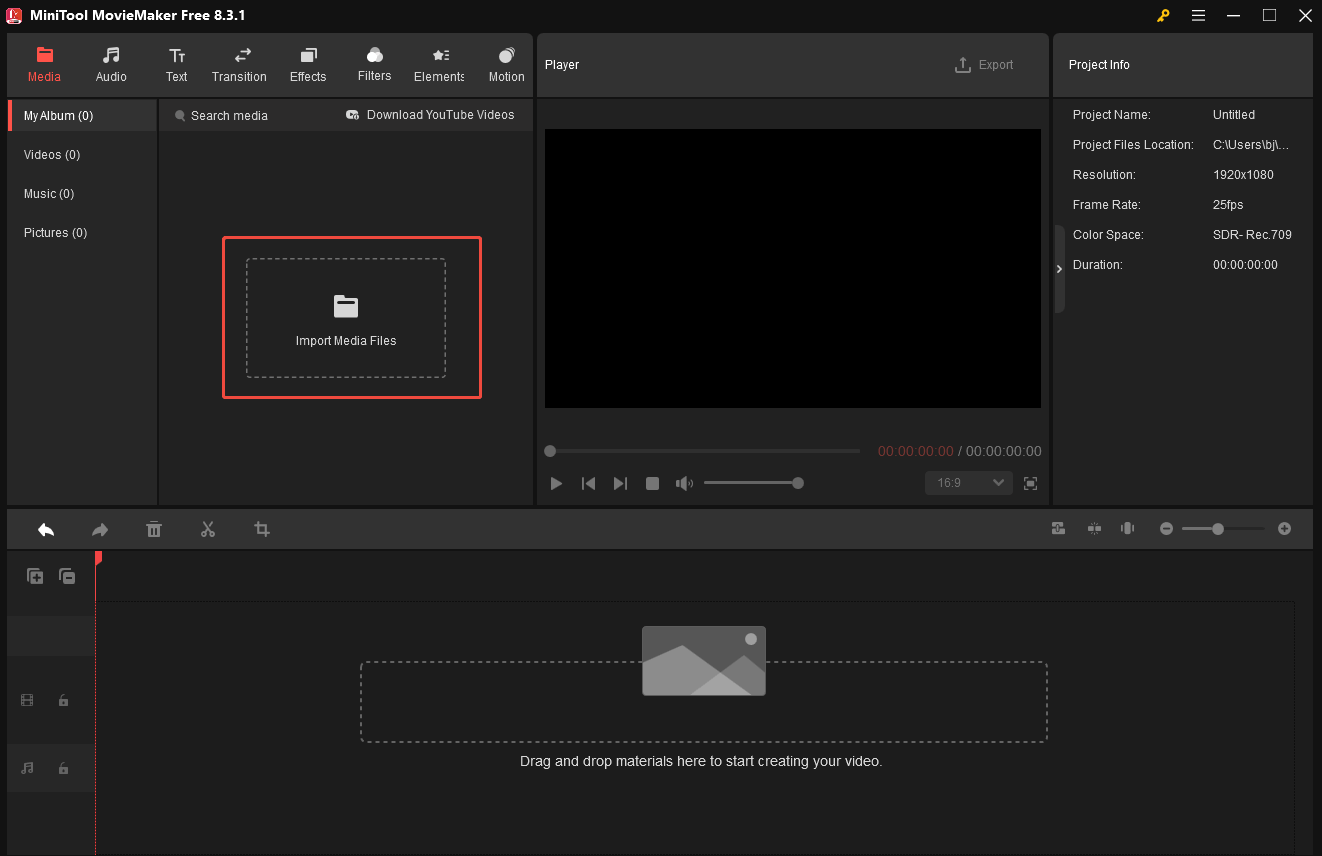Click Import Media Files
This screenshot has width=1322, height=856.
346,318
